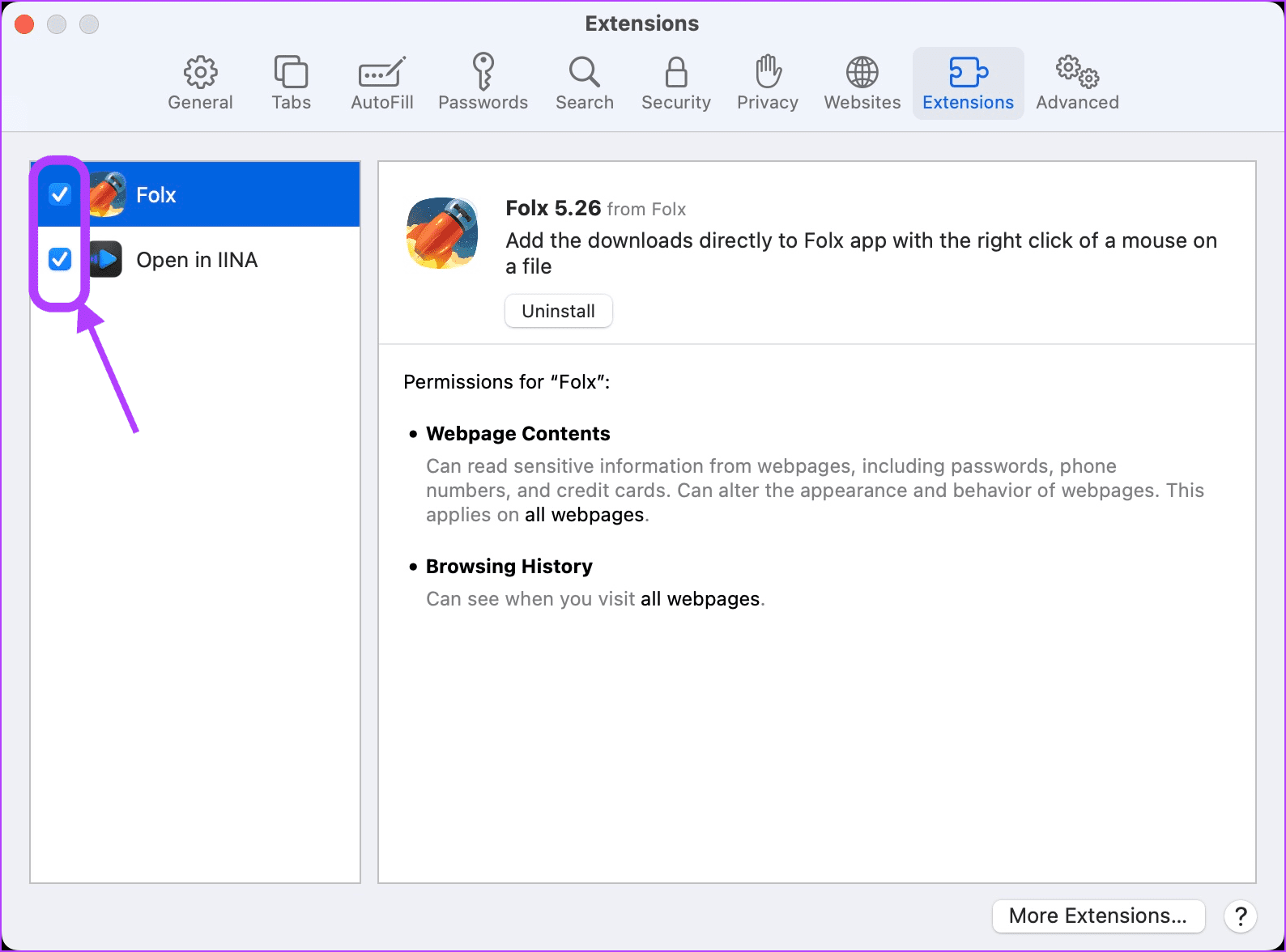This screenshot has height=952, width=1286.
Task: Open the AutoFill preferences pencil icon
Action: (x=382, y=72)
